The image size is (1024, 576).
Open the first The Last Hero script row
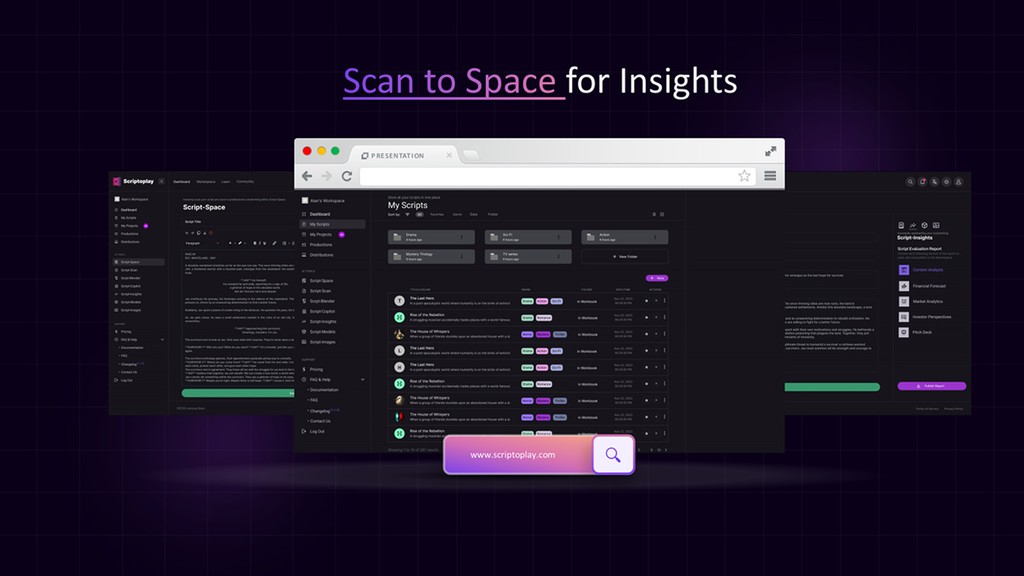pos(528,300)
